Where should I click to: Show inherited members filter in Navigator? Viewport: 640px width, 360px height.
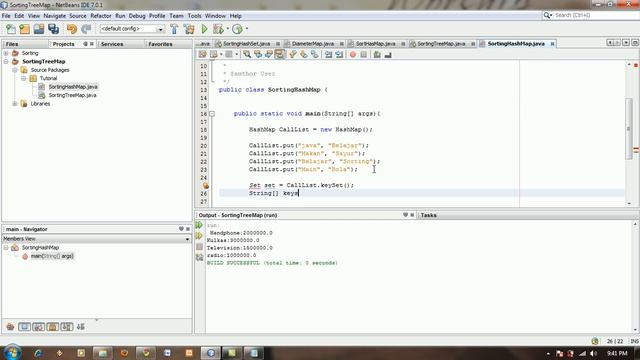10,327
